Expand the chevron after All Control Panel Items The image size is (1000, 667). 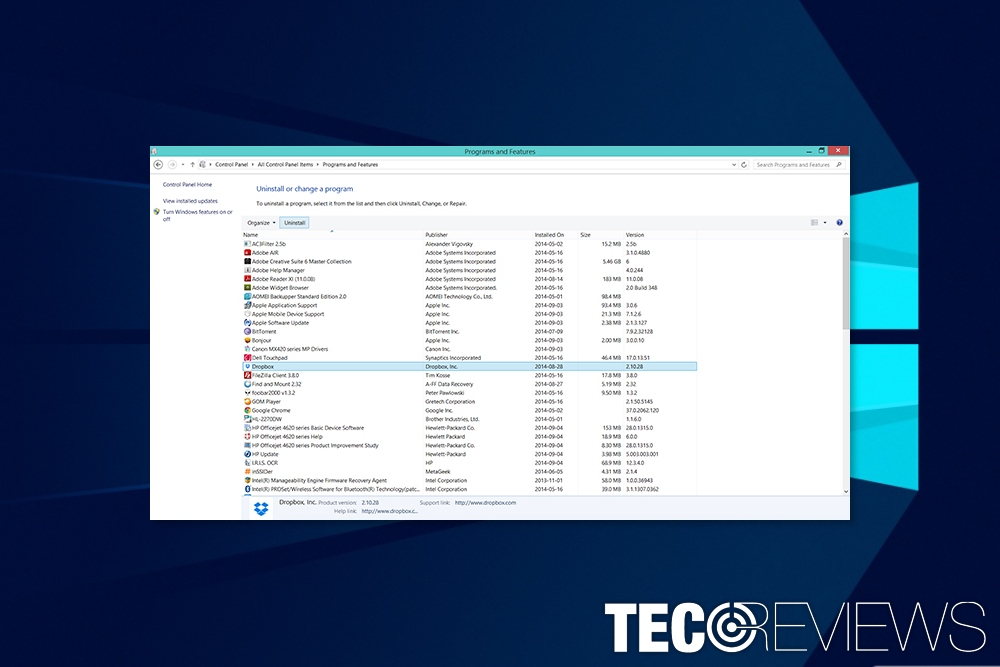[318, 165]
